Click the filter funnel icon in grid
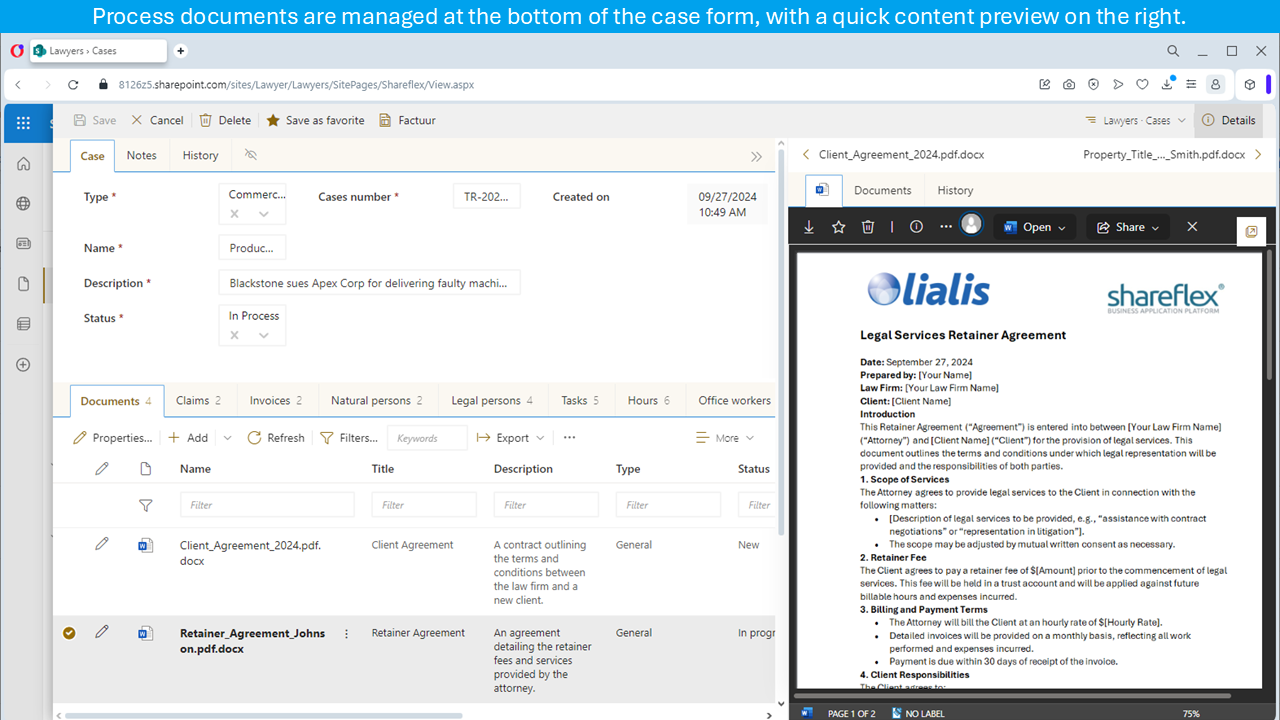This screenshot has height=720, width=1280. pyautogui.click(x=145, y=505)
